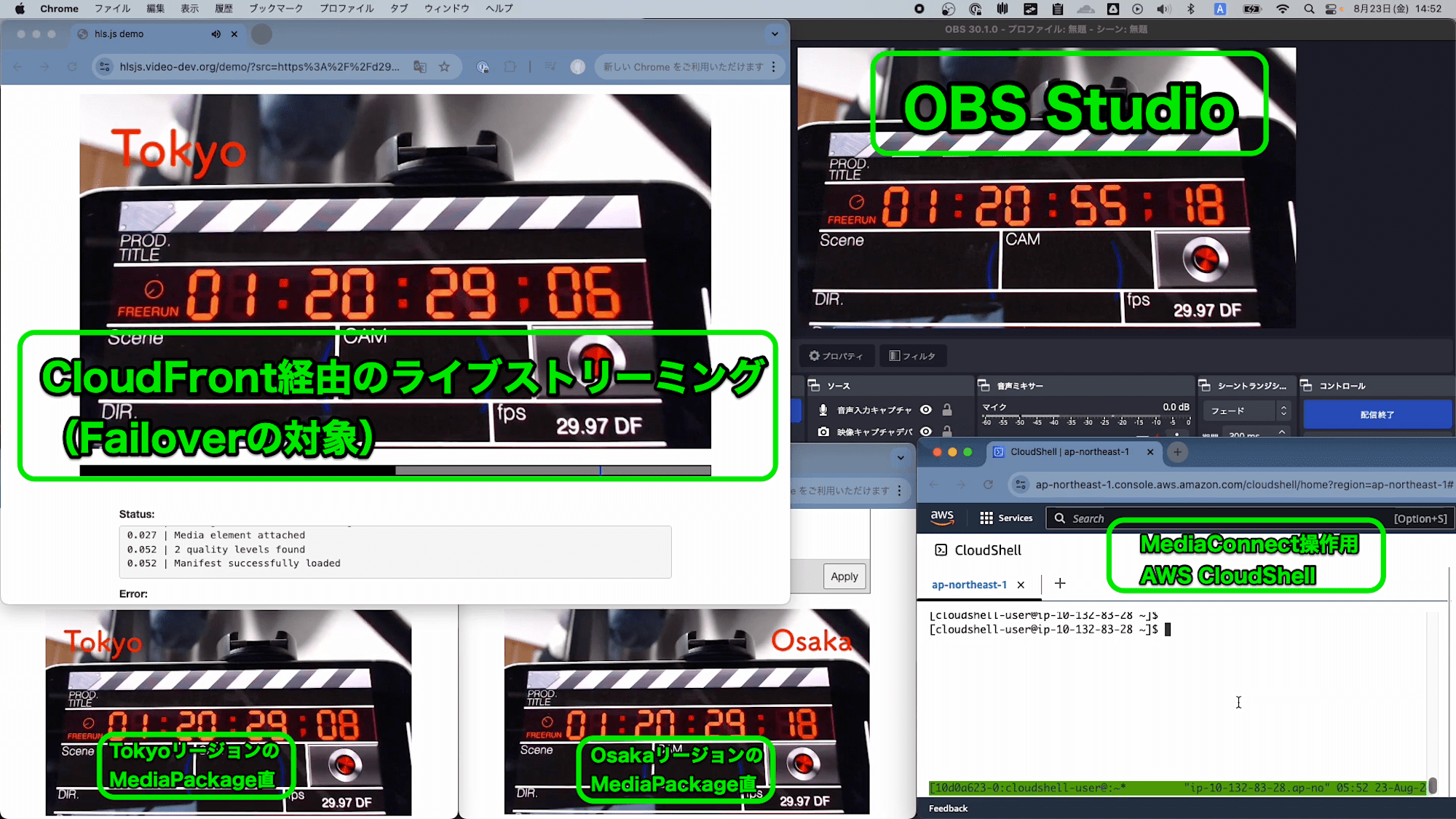Open the ウィンドウ menu in menu bar

tap(447, 9)
